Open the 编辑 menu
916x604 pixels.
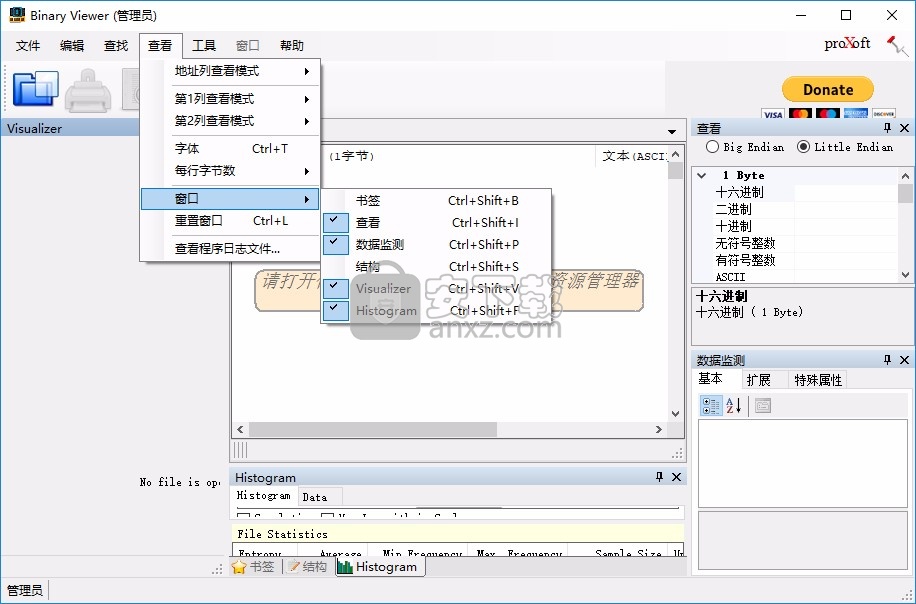72,46
